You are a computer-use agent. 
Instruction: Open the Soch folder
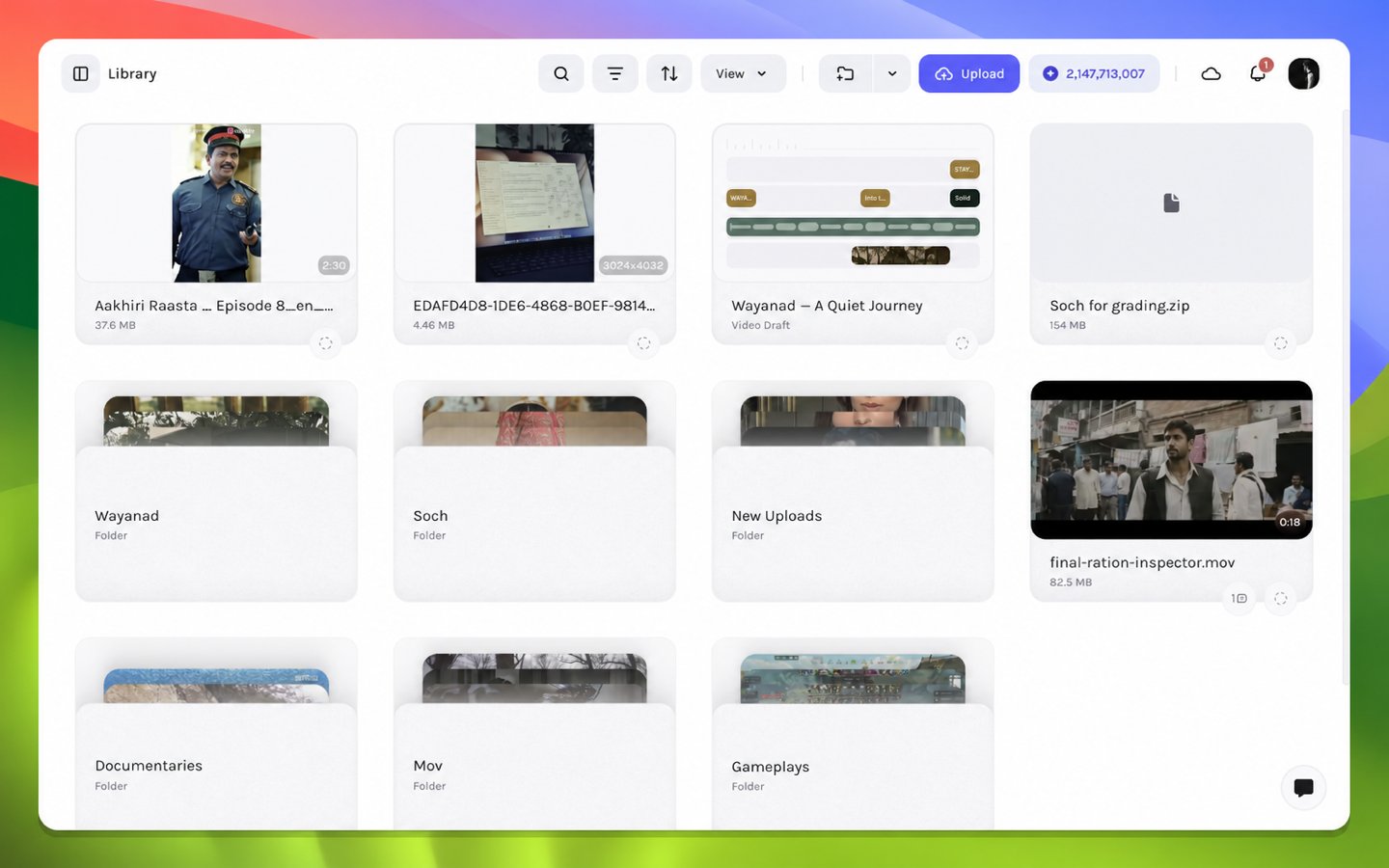pos(534,491)
